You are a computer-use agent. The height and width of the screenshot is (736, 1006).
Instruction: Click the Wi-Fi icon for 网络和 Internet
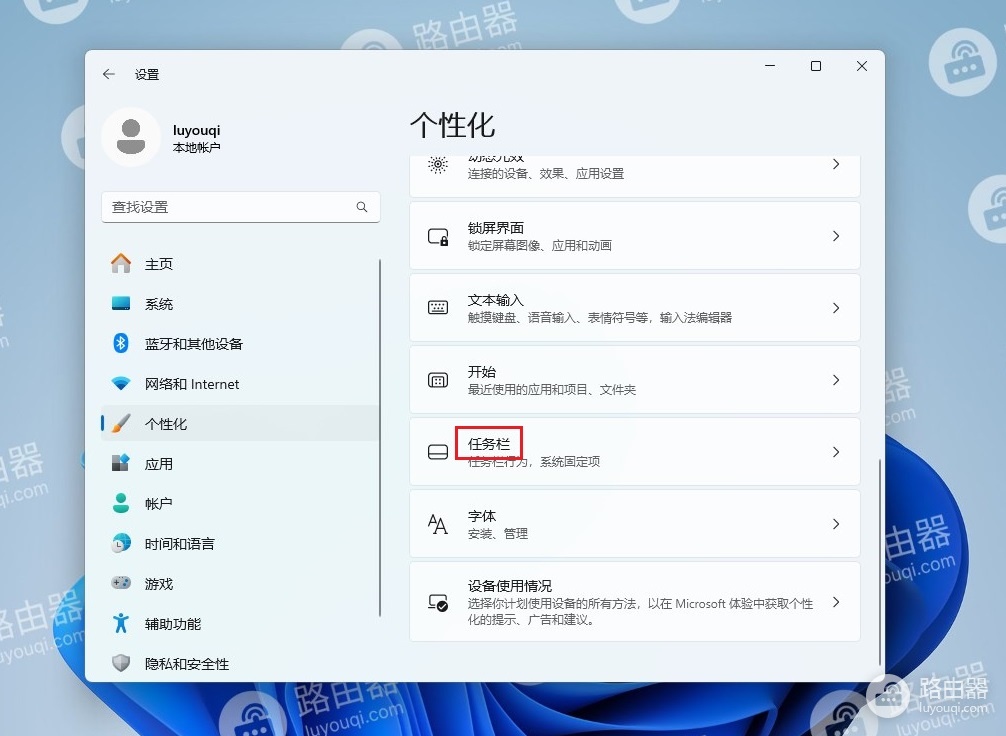[121, 384]
